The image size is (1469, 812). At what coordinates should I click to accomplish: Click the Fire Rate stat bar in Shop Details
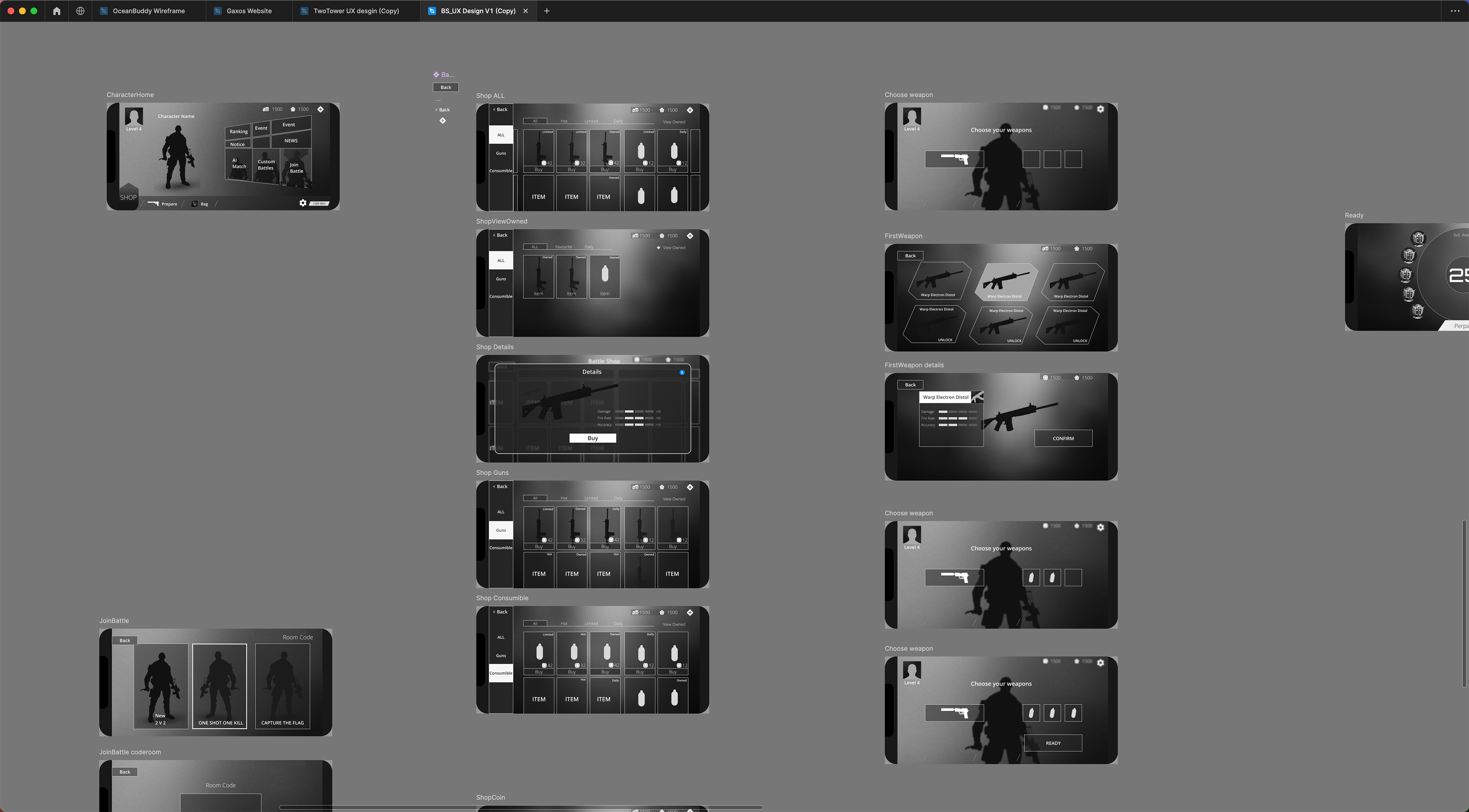pos(634,418)
